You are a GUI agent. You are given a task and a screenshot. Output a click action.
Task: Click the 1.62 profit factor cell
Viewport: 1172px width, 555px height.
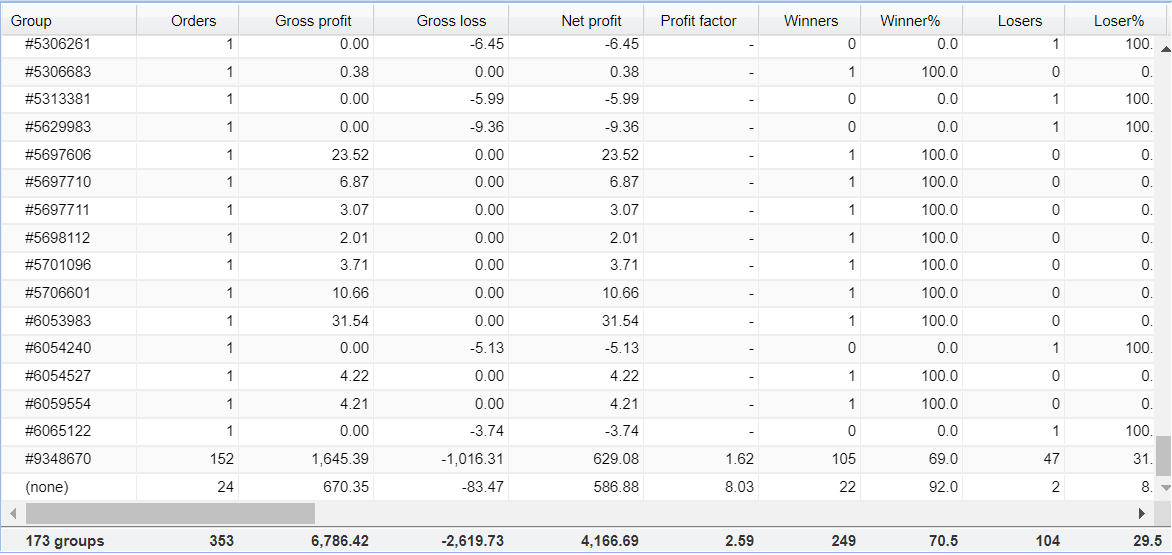click(x=701, y=459)
